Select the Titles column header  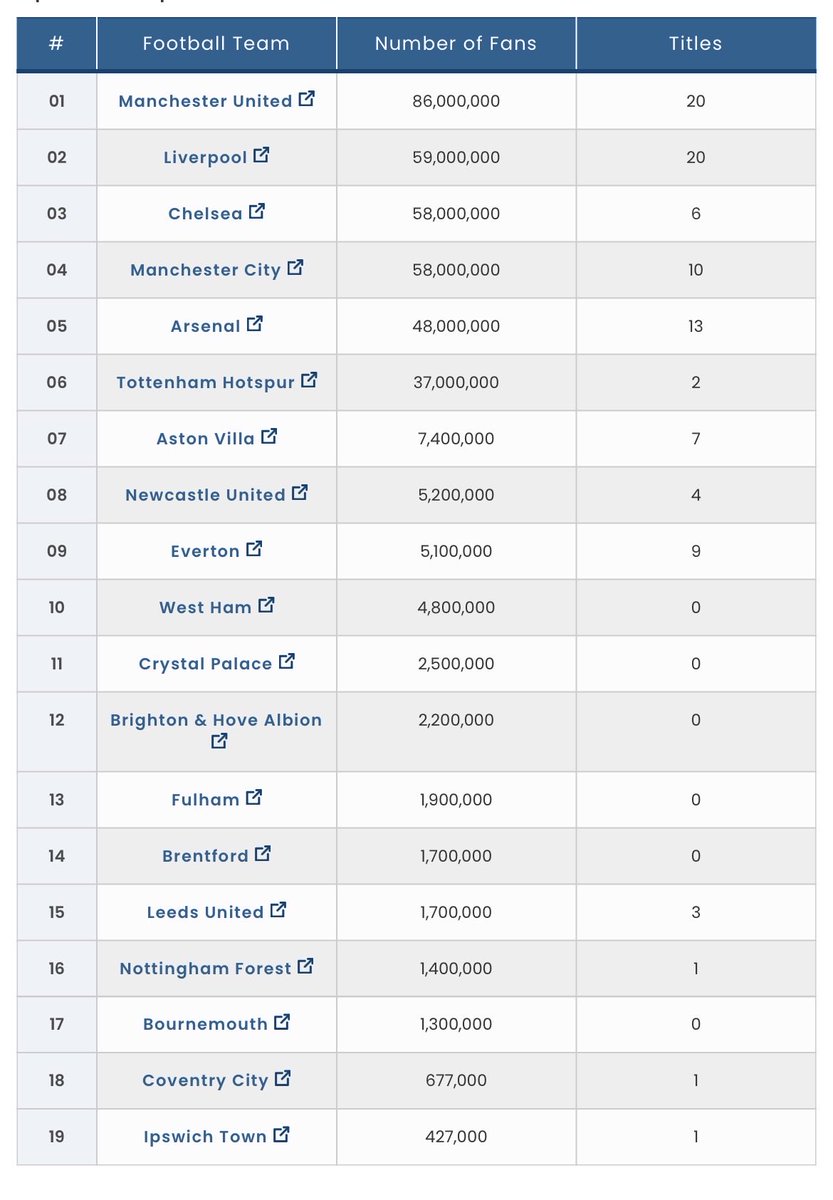[696, 43]
